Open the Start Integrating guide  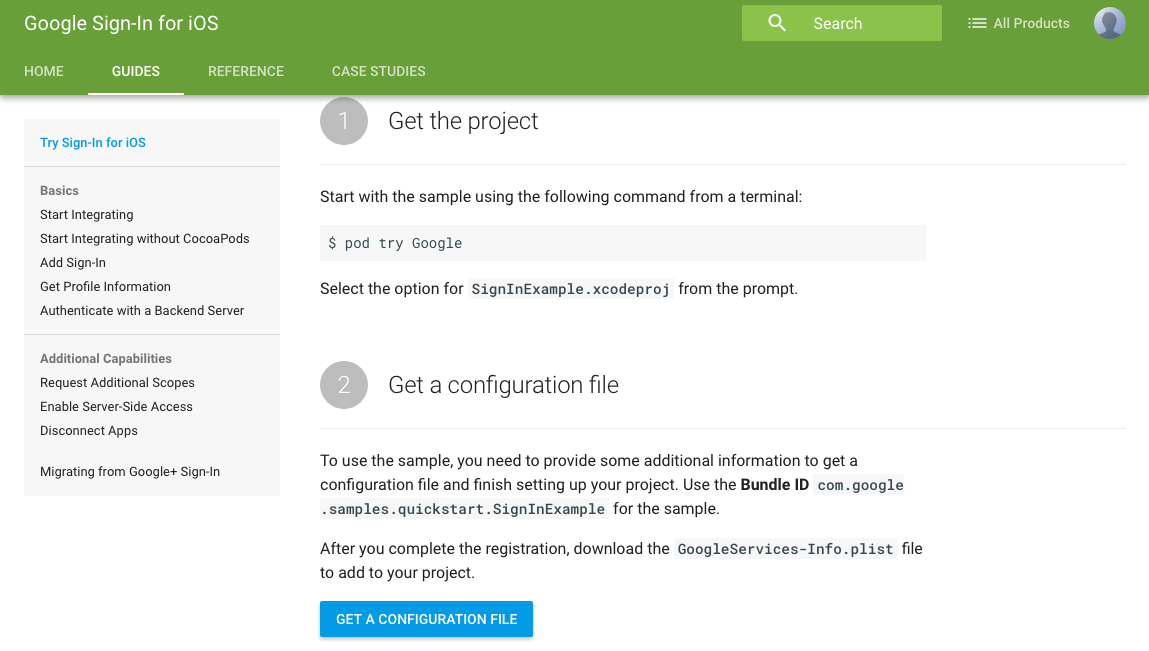tap(86, 215)
